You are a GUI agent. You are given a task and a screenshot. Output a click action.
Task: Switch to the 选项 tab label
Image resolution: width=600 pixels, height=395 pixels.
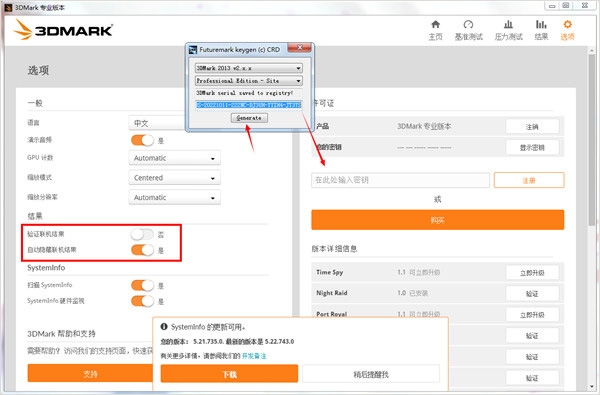click(x=567, y=37)
